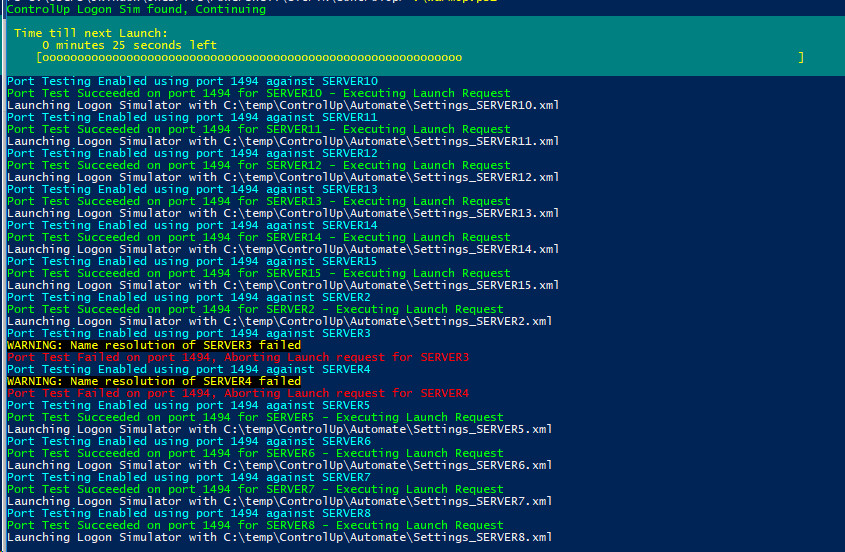Click 'Port Test Succeeded' line for SERVER13
The height and width of the screenshot is (552, 845).
coord(259,202)
